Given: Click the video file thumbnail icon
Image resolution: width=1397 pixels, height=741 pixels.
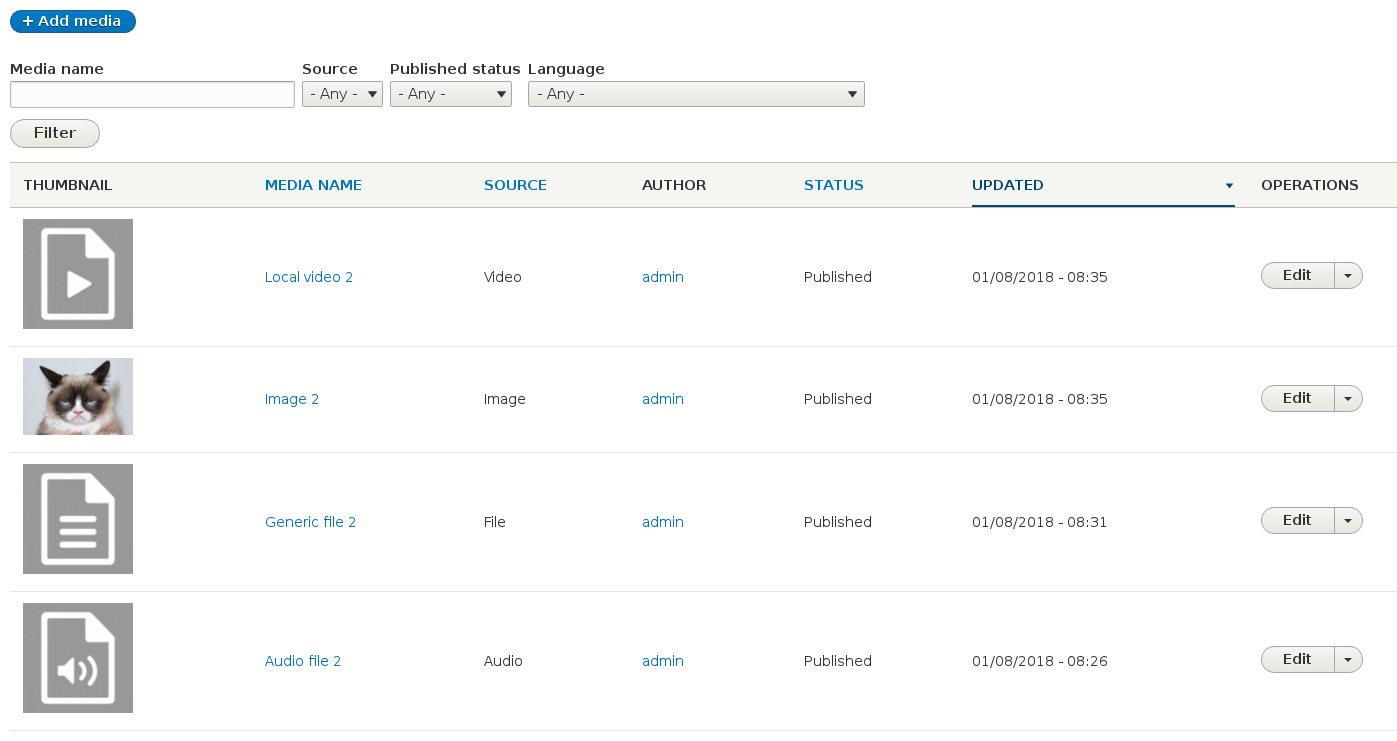Looking at the screenshot, I should (x=78, y=274).
